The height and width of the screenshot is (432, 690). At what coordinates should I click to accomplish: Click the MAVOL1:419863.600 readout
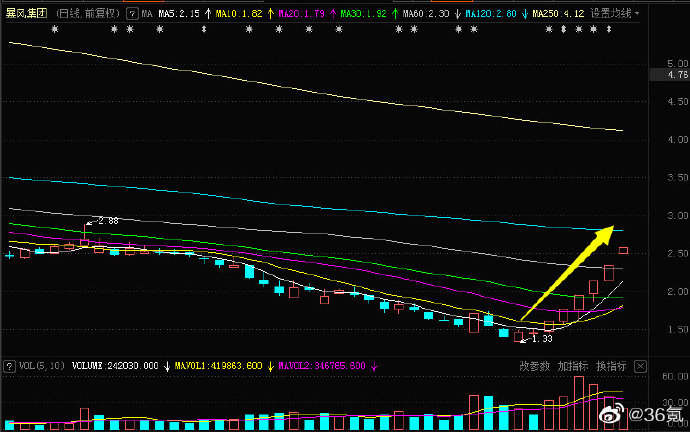click(x=218, y=366)
